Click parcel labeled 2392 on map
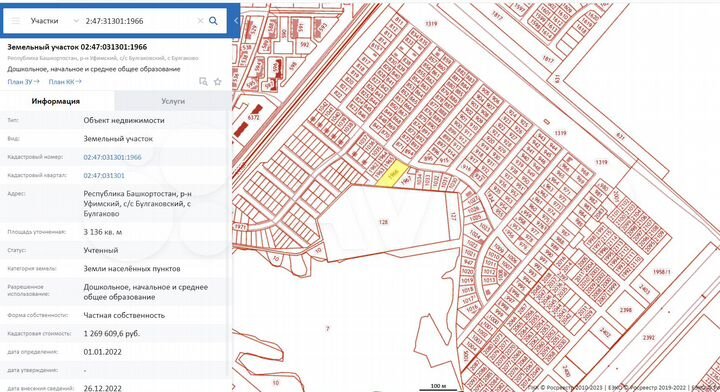720x392 pixels. pos(648,338)
